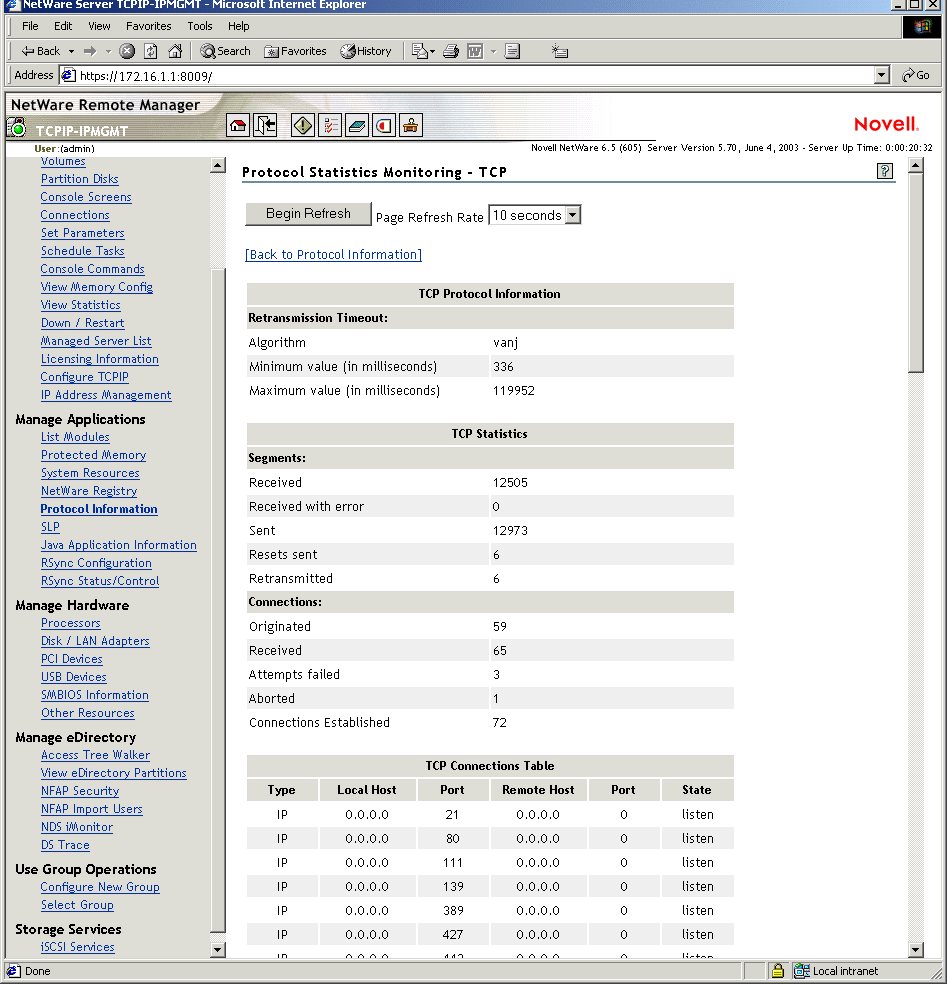The height and width of the screenshot is (984, 947).
Task: Click the NetWare Remote Manager Home icon
Action: [x=238, y=125]
